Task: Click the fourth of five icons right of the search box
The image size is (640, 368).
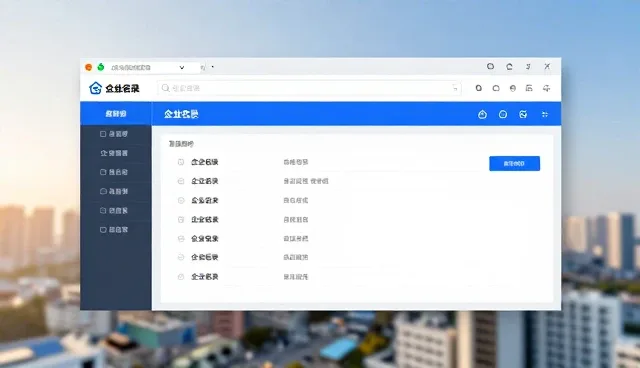Action: (x=529, y=88)
